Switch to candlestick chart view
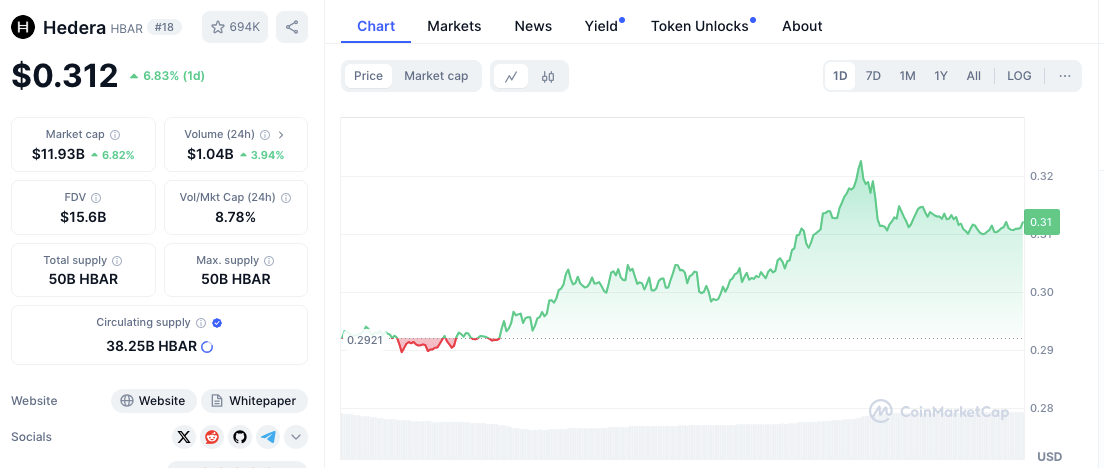1104x468 pixels. pos(548,76)
